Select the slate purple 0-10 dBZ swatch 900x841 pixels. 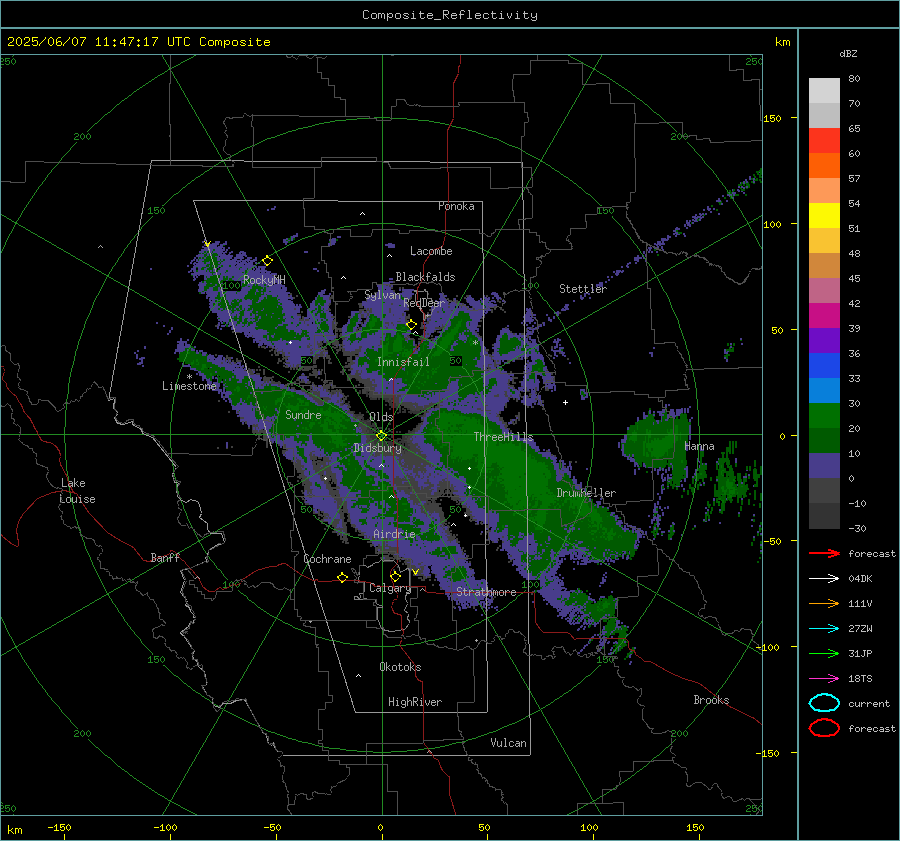824,466
